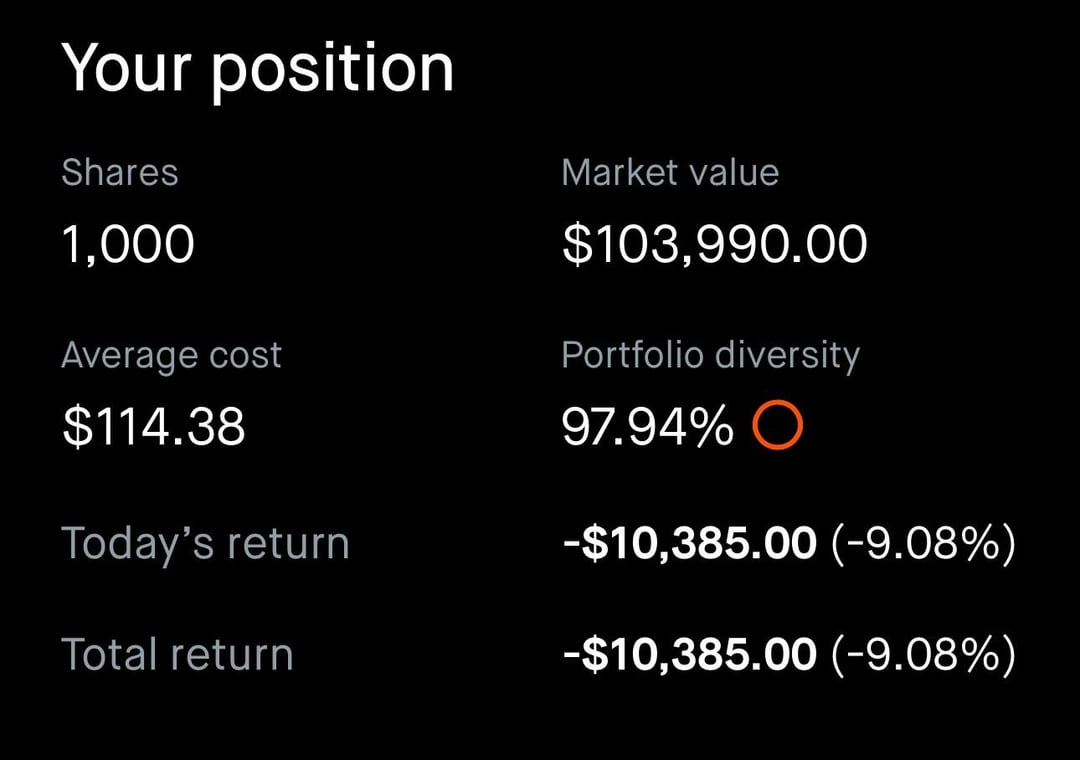
Task: Select the $103,990.00 market value amount
Action: pyautogui.click(x=714, y=244)
